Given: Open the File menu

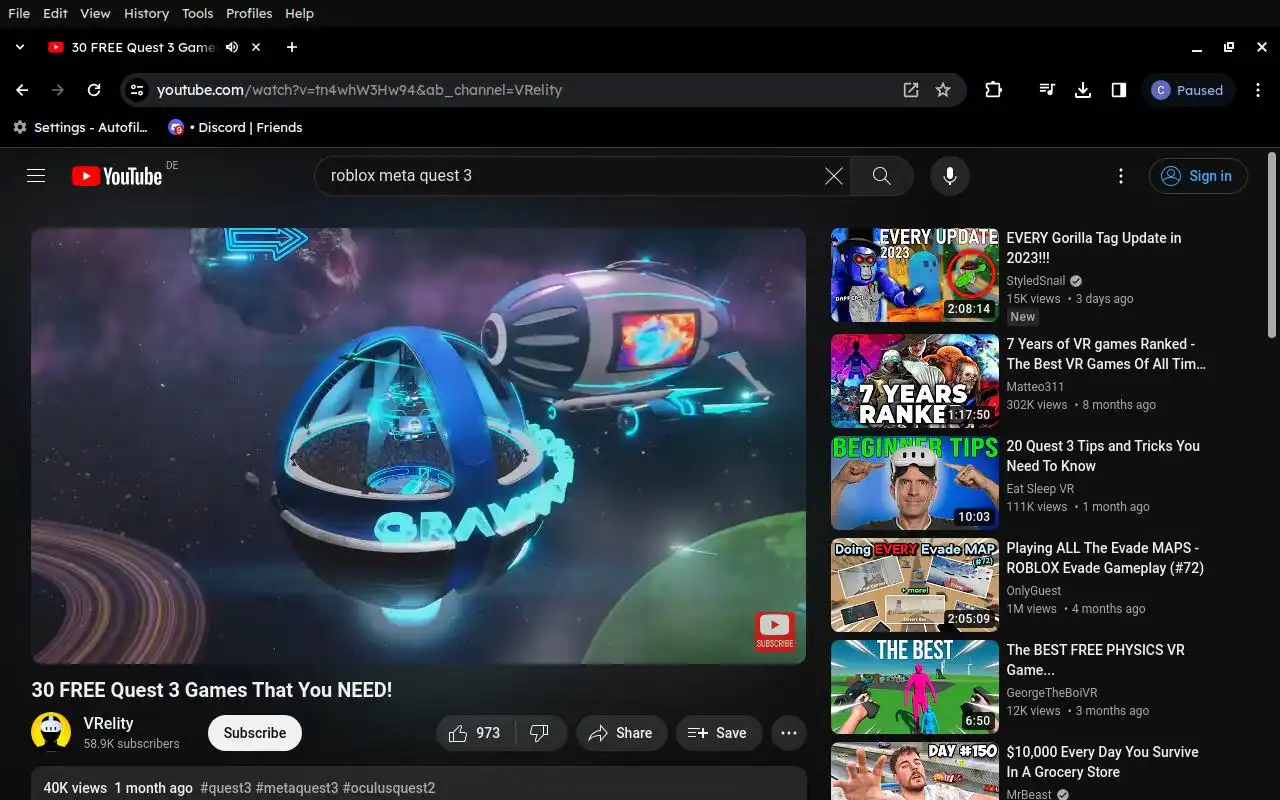Looking at the screenshot, I should [19, 13].
